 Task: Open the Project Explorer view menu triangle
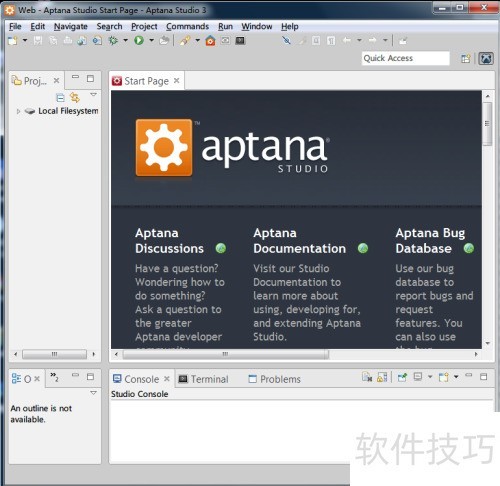(x=93, y=95)
